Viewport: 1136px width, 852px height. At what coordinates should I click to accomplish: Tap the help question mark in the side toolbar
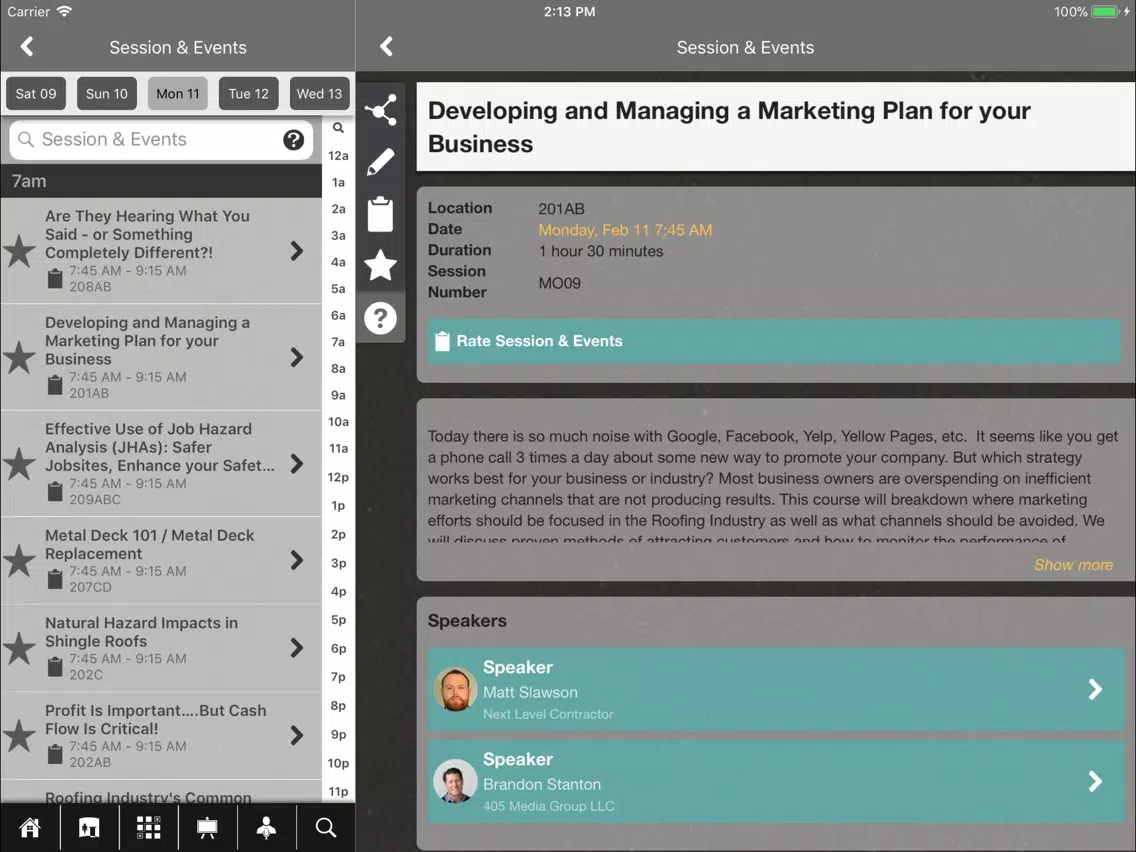point(380,318)
